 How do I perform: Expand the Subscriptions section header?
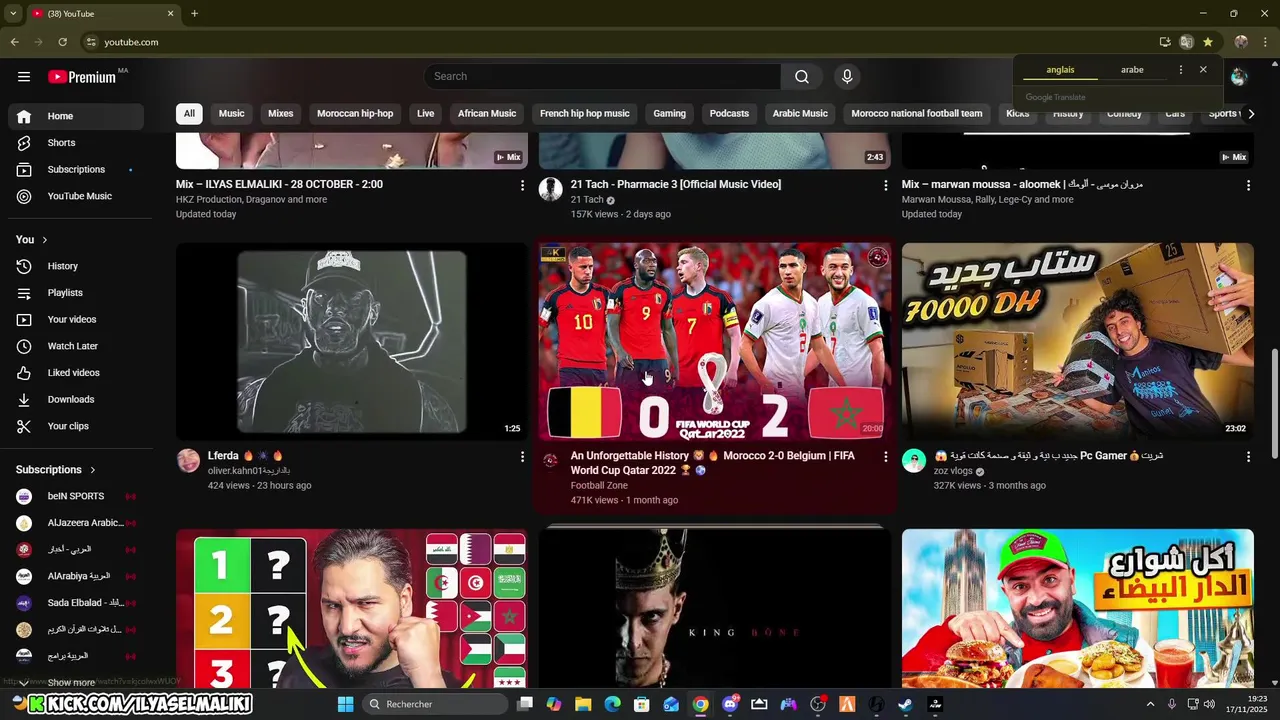click(x=56, y=470)
